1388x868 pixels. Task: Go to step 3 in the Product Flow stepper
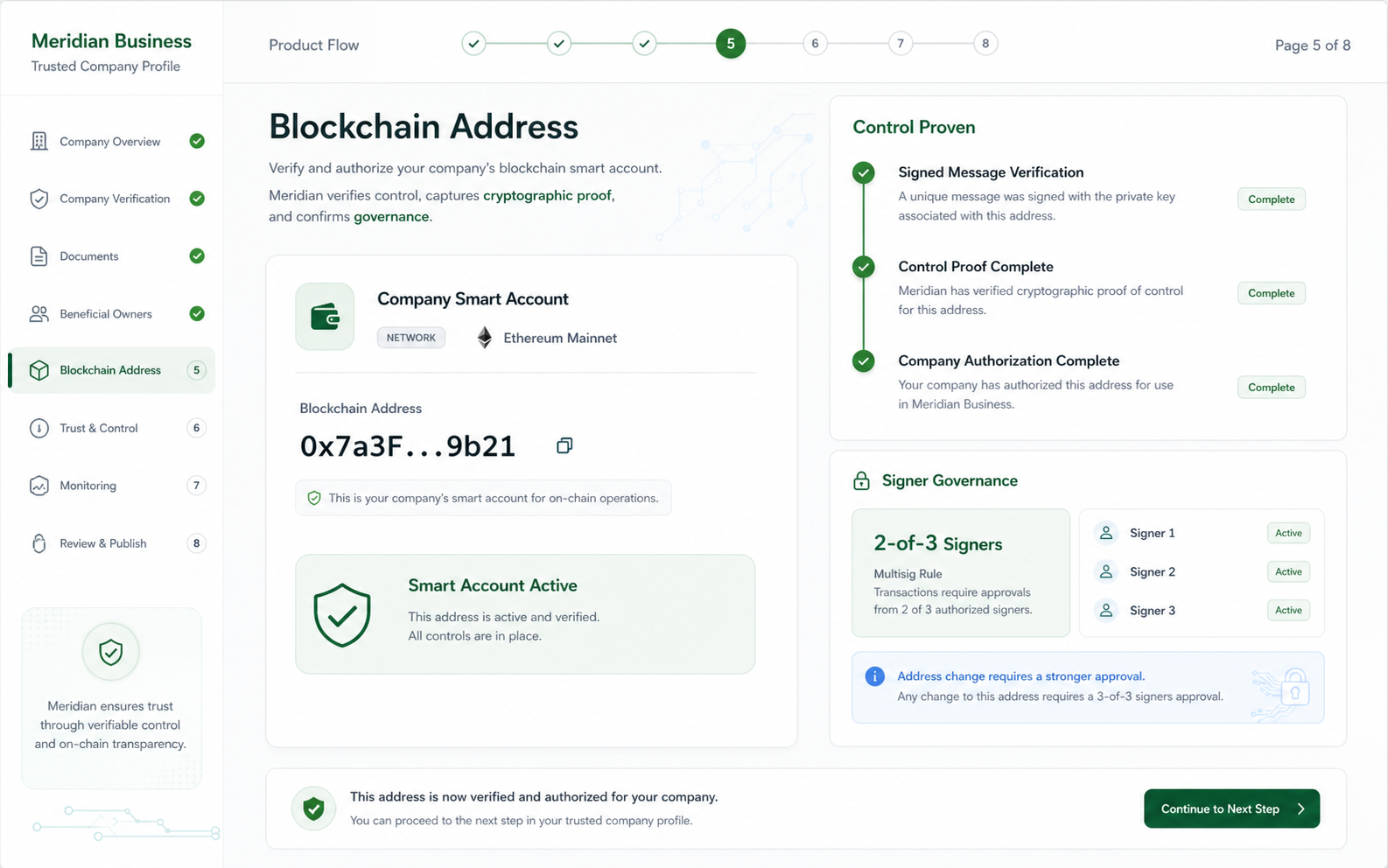click(644, 44)
